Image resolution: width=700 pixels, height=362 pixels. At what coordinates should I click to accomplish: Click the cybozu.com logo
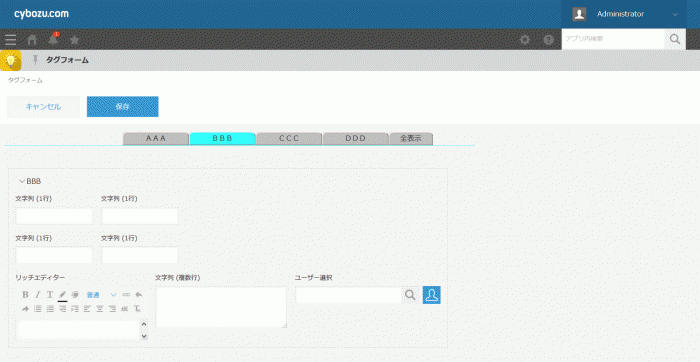coord(41,14)
